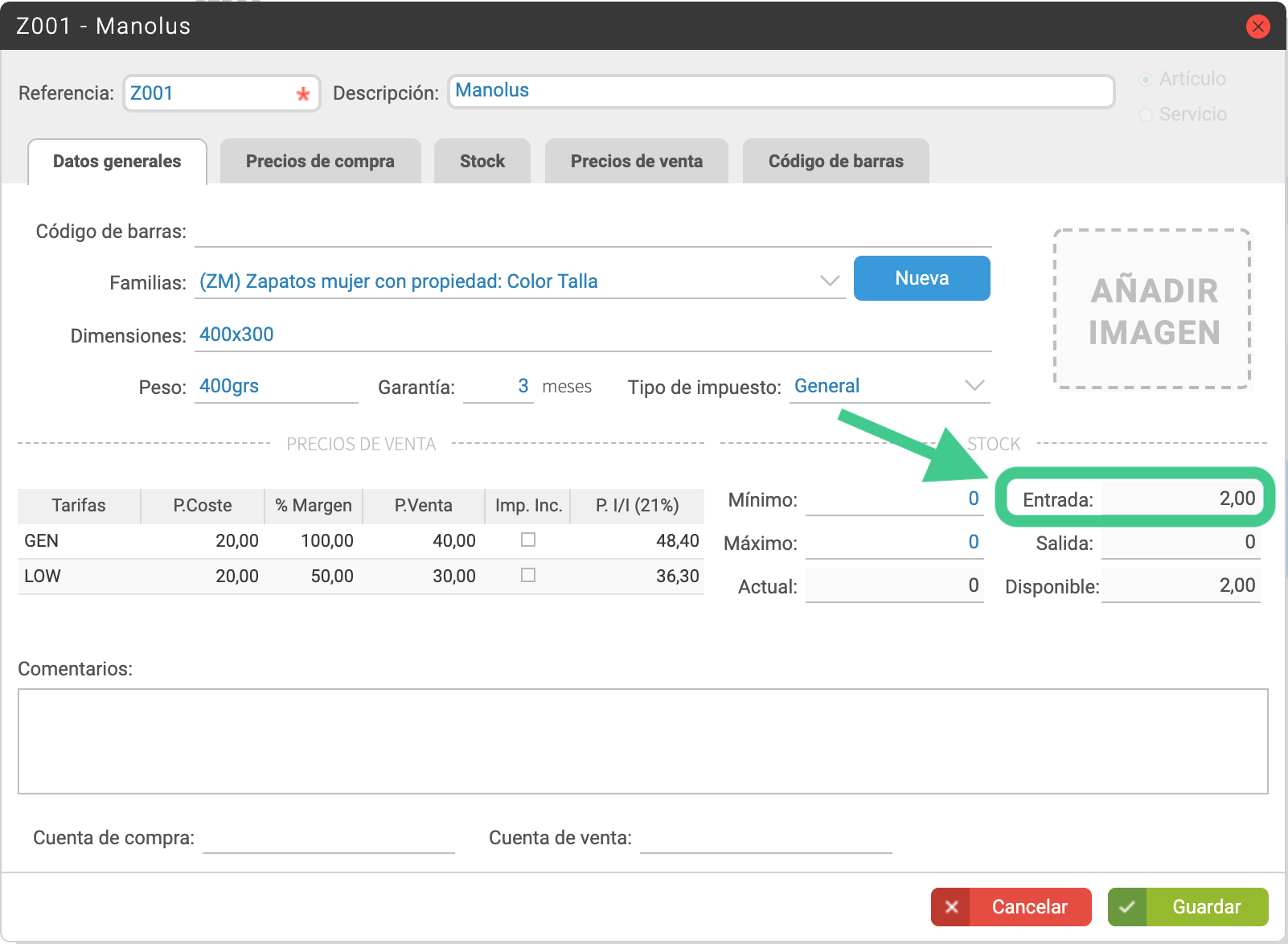Click the Entrada stock field
1288x944 pixels.
pos(1180,499)
